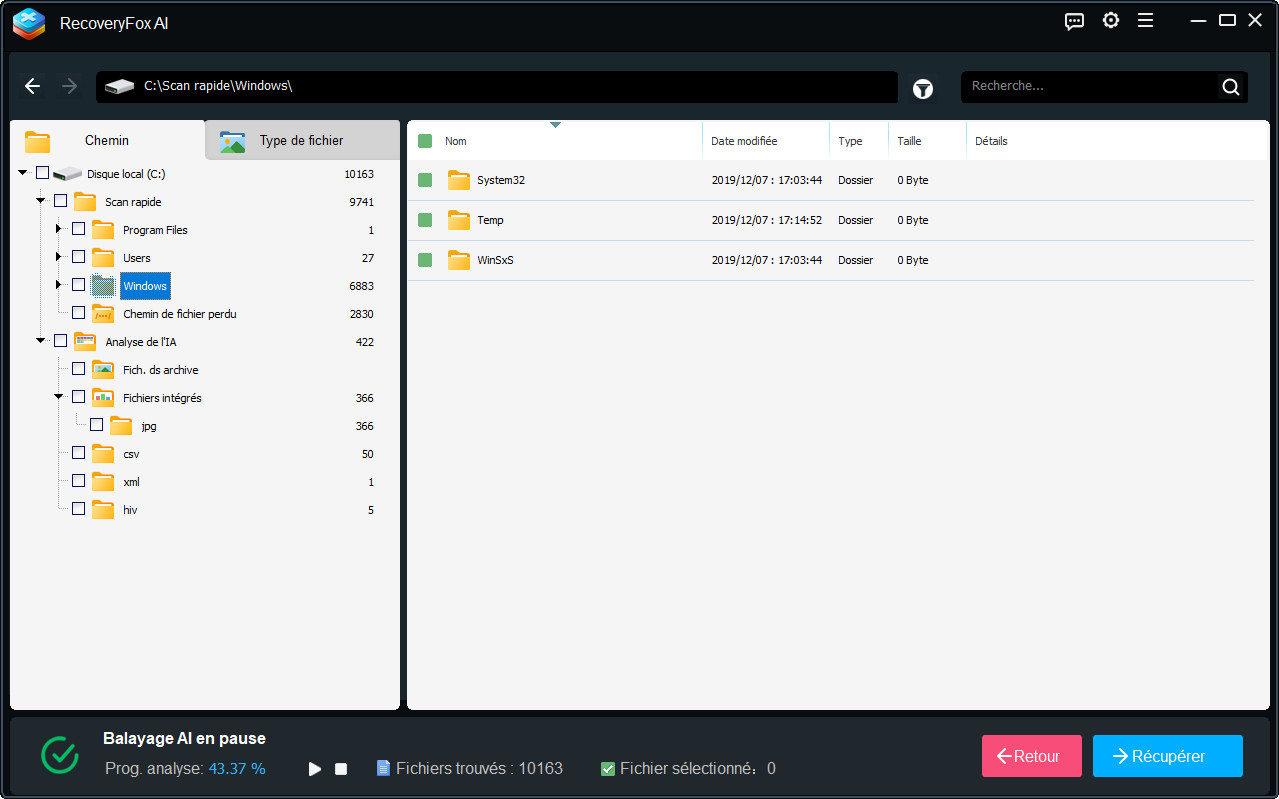The width and height of the screenshot is (1279, 799).
Task: Check the Disque local (C:) checkbox
Action: click(x=42, y=171)
